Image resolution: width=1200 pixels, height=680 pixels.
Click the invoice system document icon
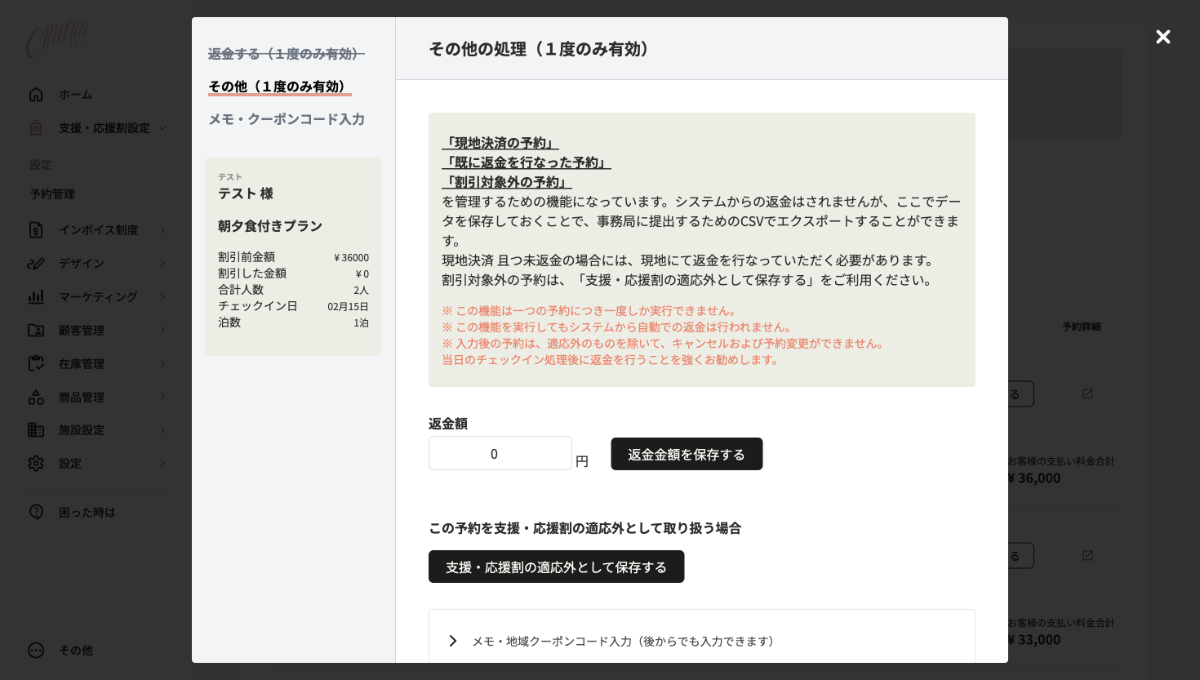click(36, 230)
